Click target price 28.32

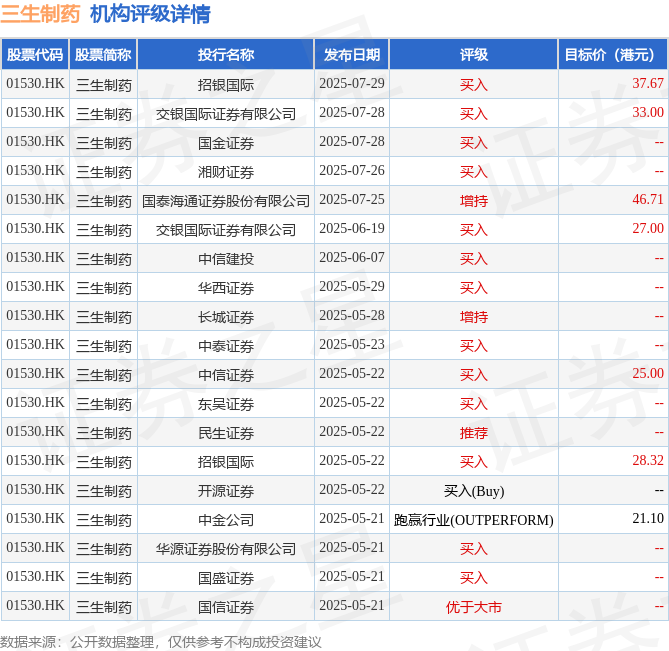[x=648, y=460]
